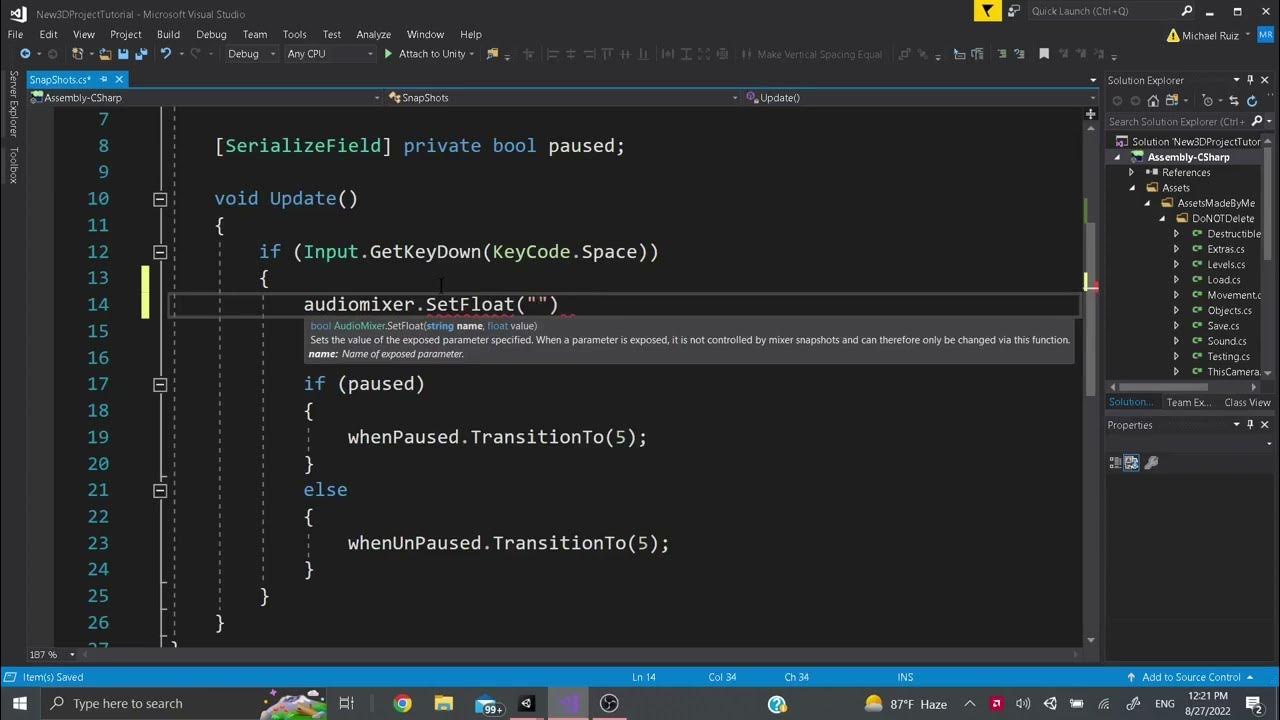
Task: Click the yellow feedback flag icon
Action: pyautogui.click(x=987, y=11)
